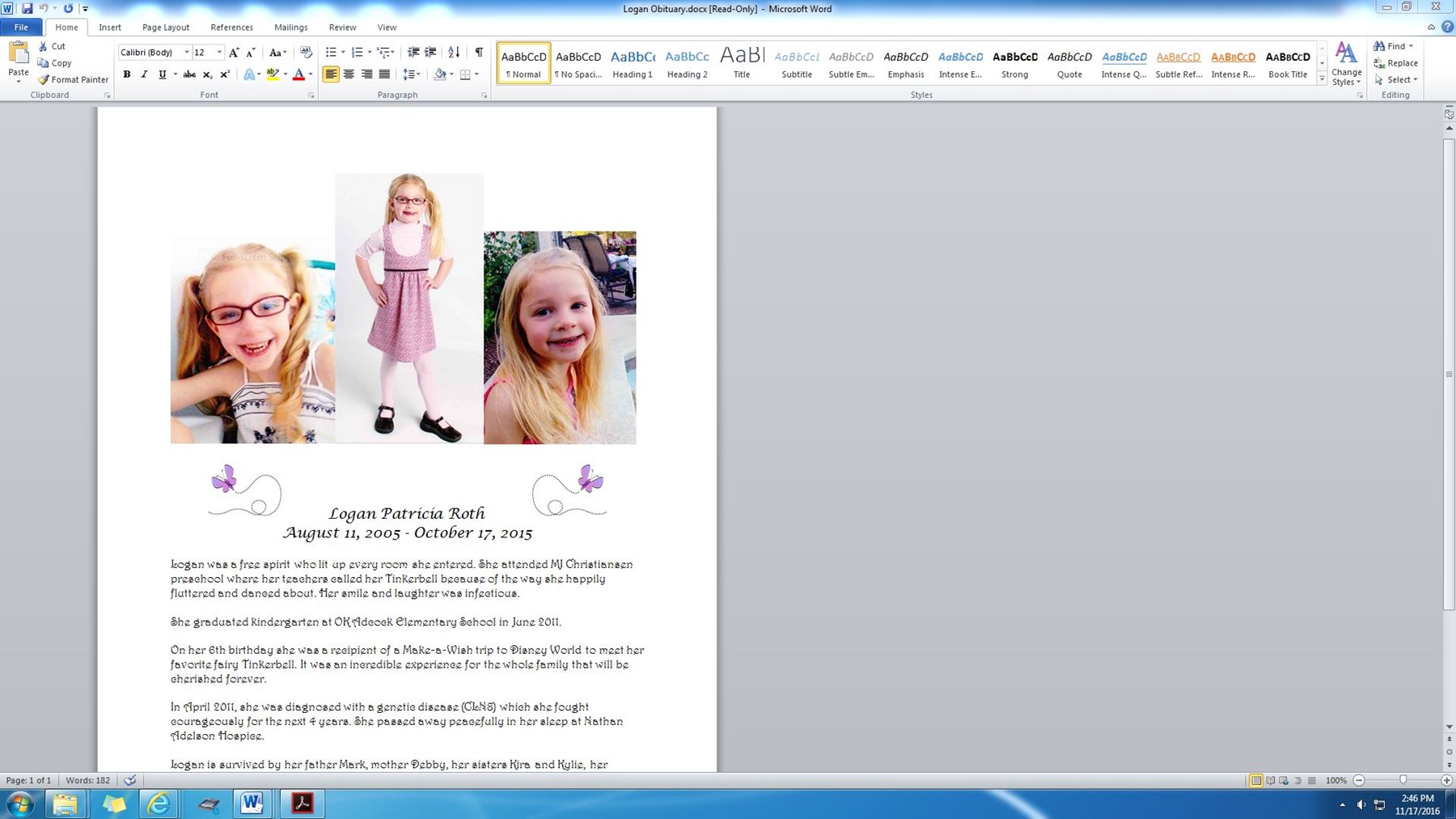This screenshot has width=1456, height=819.
Task: Toggle underline on selected text
Action: click(x=161, y=74)
